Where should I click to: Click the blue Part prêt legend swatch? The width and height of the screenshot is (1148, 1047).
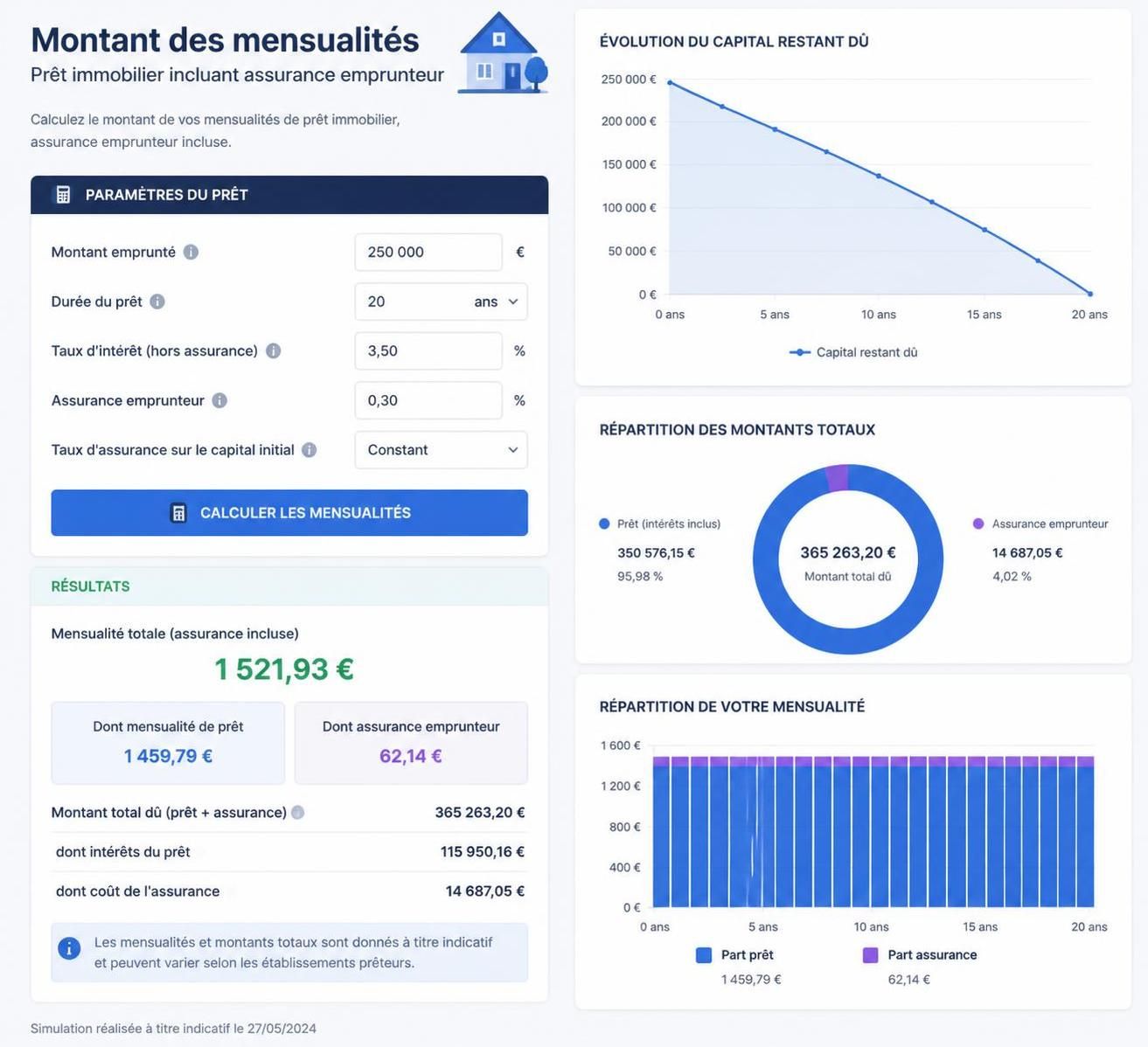pyautogui.click(x=704, y=955)
